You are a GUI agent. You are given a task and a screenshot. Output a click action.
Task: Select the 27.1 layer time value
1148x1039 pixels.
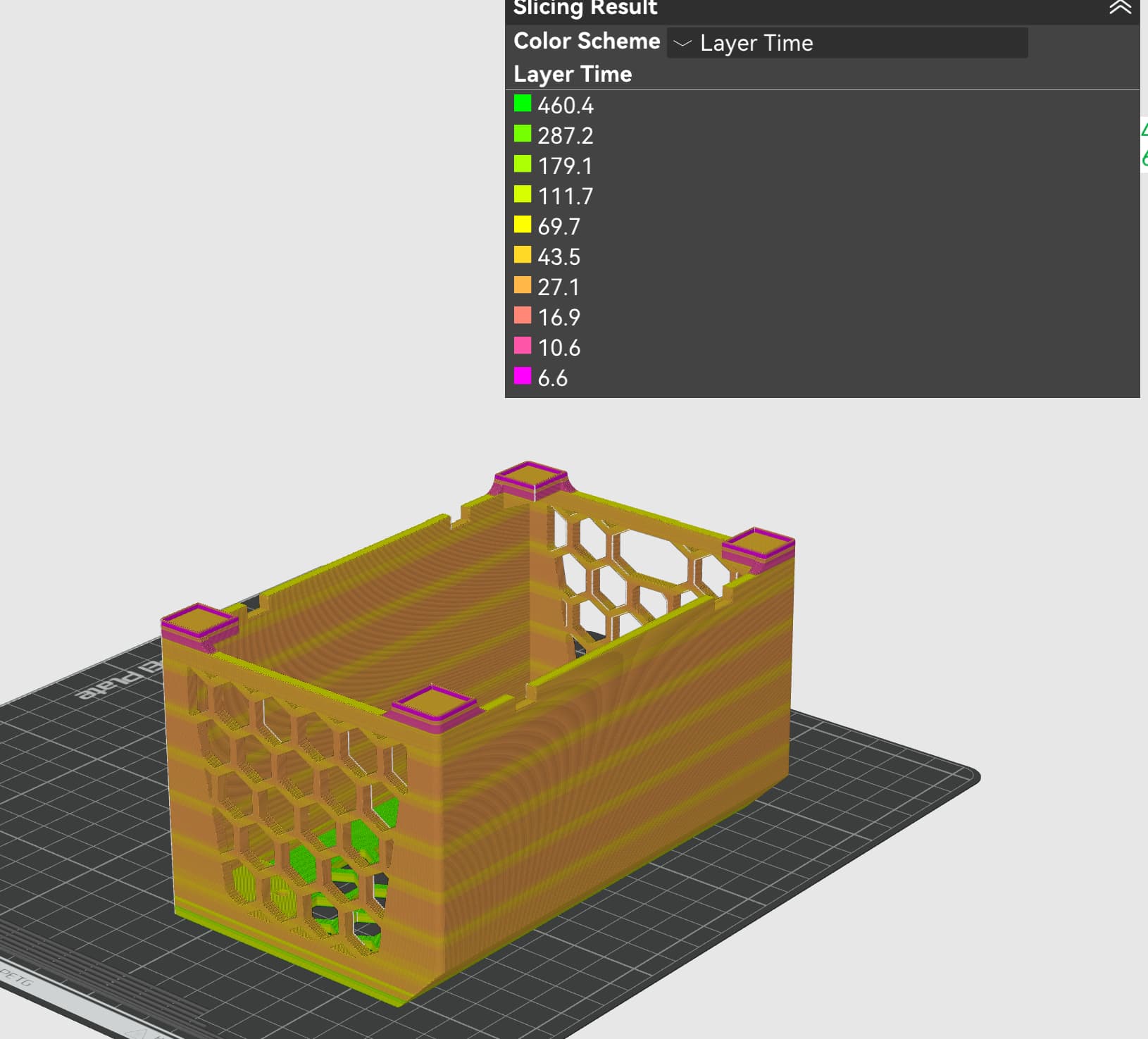point(559,287)
